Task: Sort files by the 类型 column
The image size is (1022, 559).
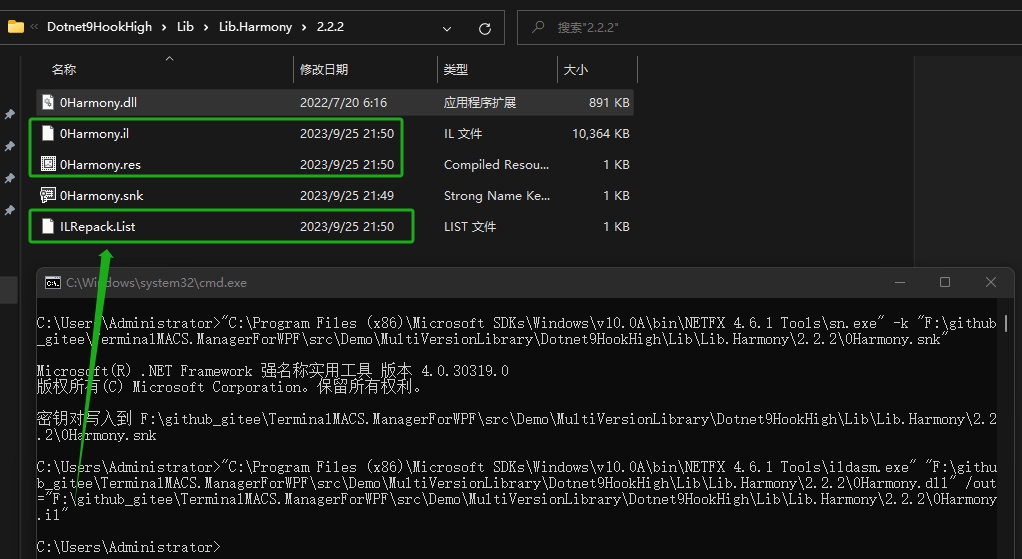Action: click(456, 69)
